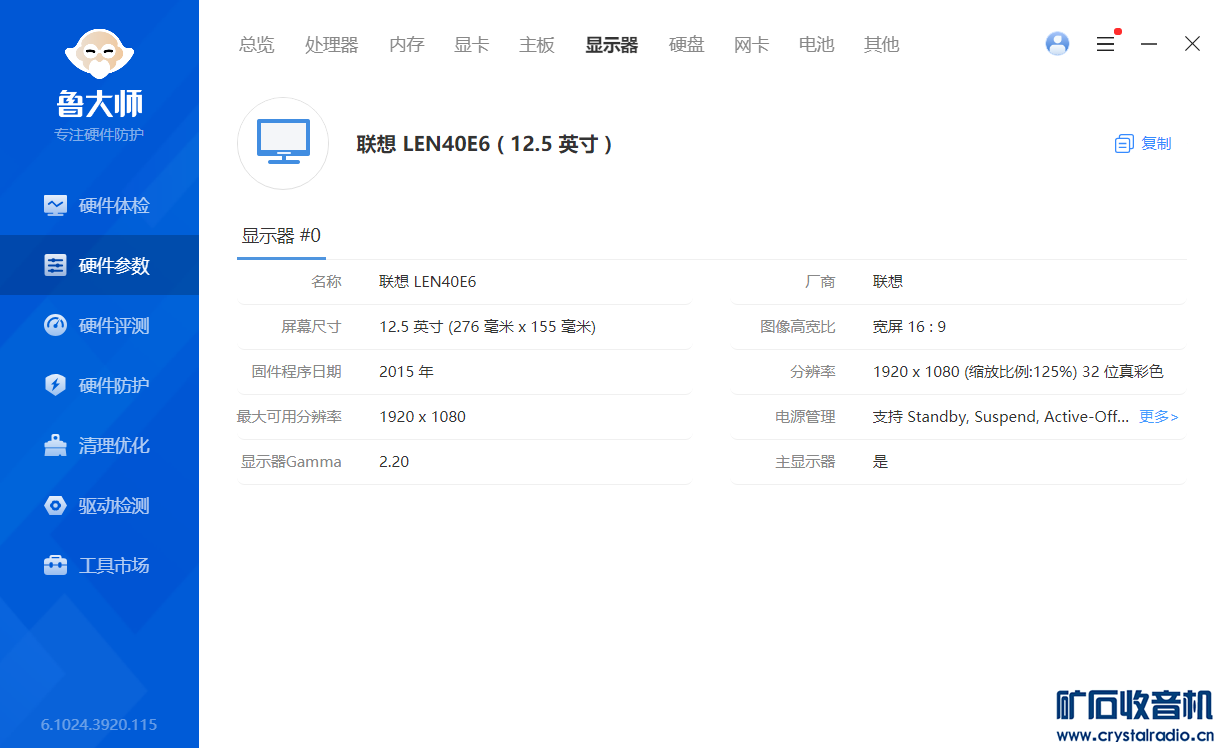Switch to the 处理器 tab

(x=332, y=44)
